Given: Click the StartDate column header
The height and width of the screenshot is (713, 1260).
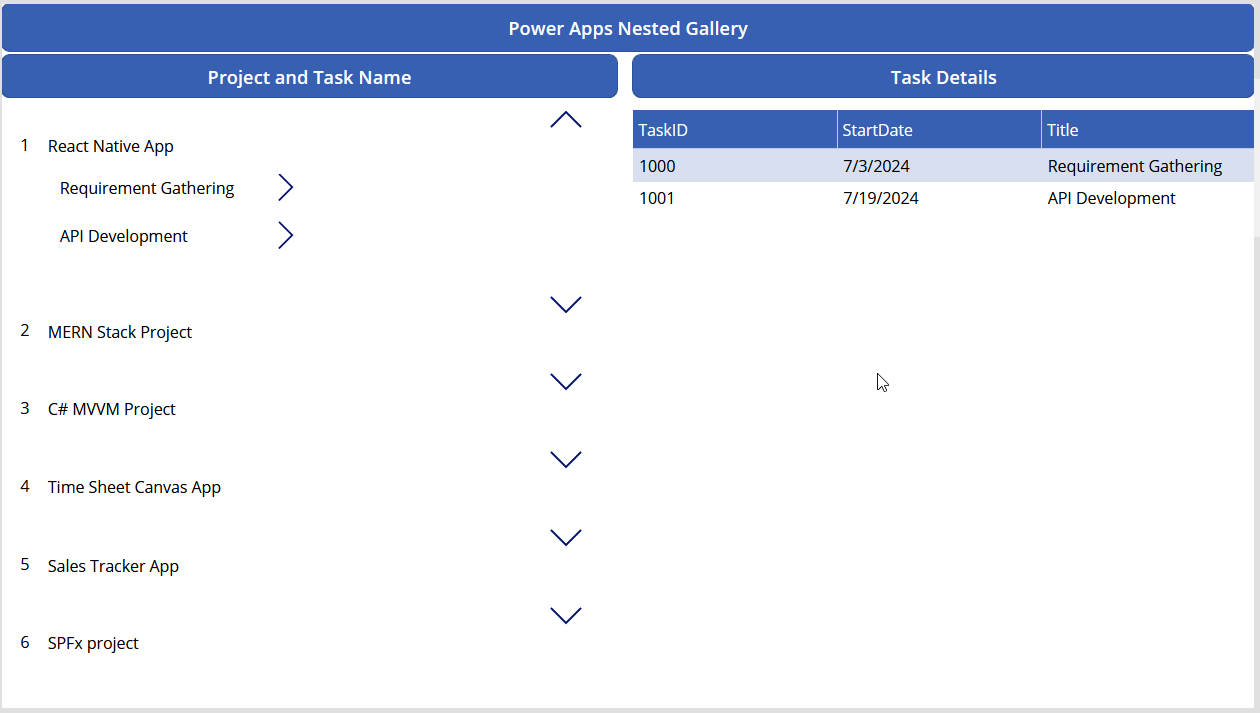Looking at the screenshot, I should pos(939,130).
